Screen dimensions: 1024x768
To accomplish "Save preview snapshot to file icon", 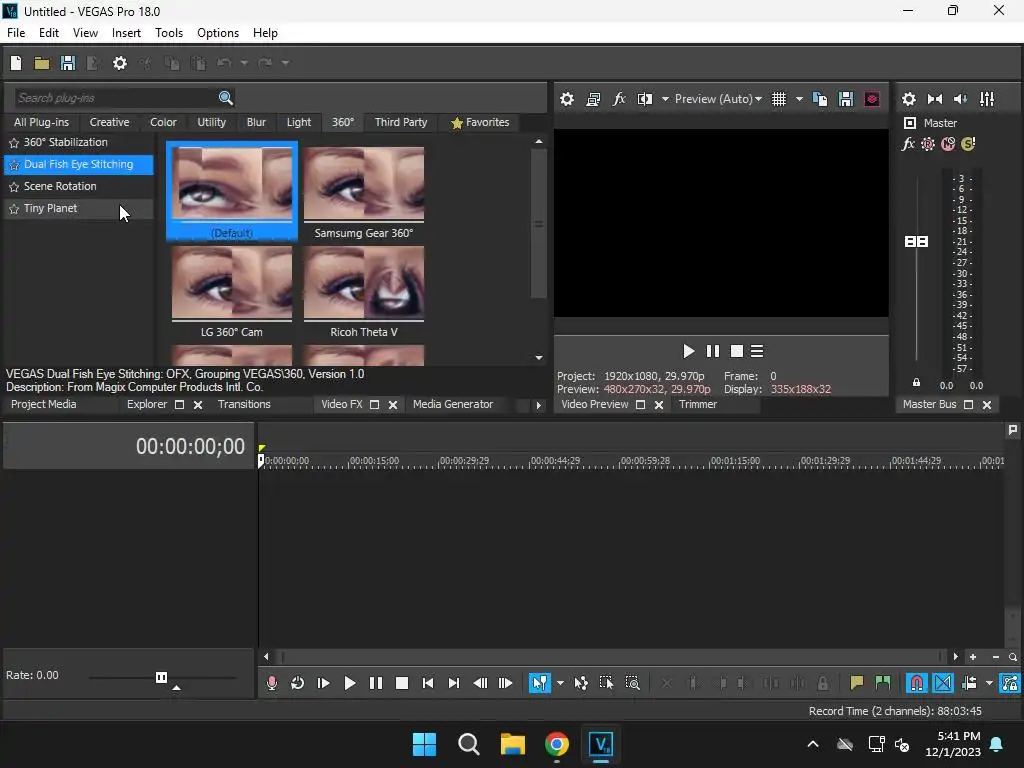I will point(846,99).
